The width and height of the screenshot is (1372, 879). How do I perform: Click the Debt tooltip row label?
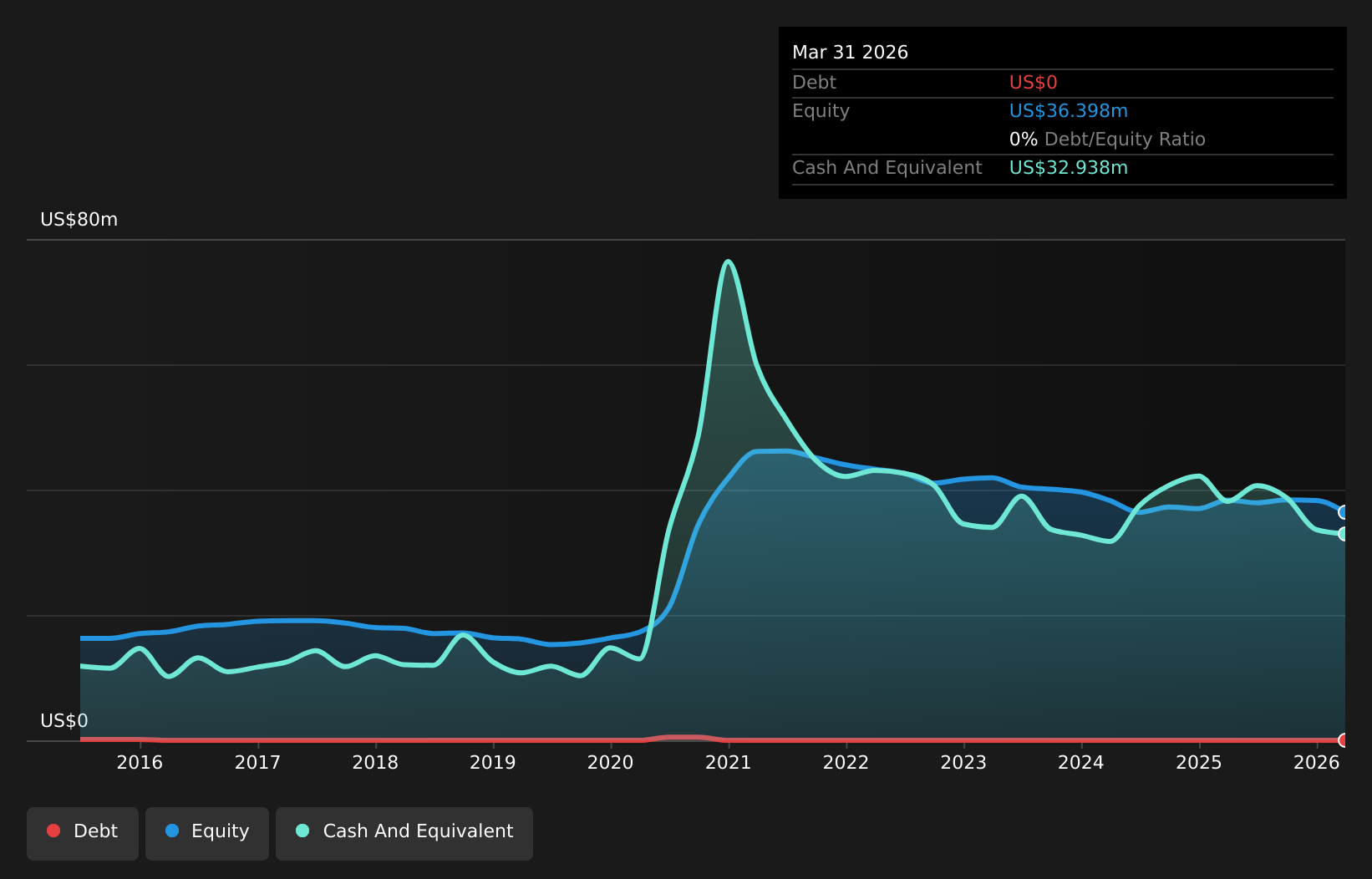(814, 83)
